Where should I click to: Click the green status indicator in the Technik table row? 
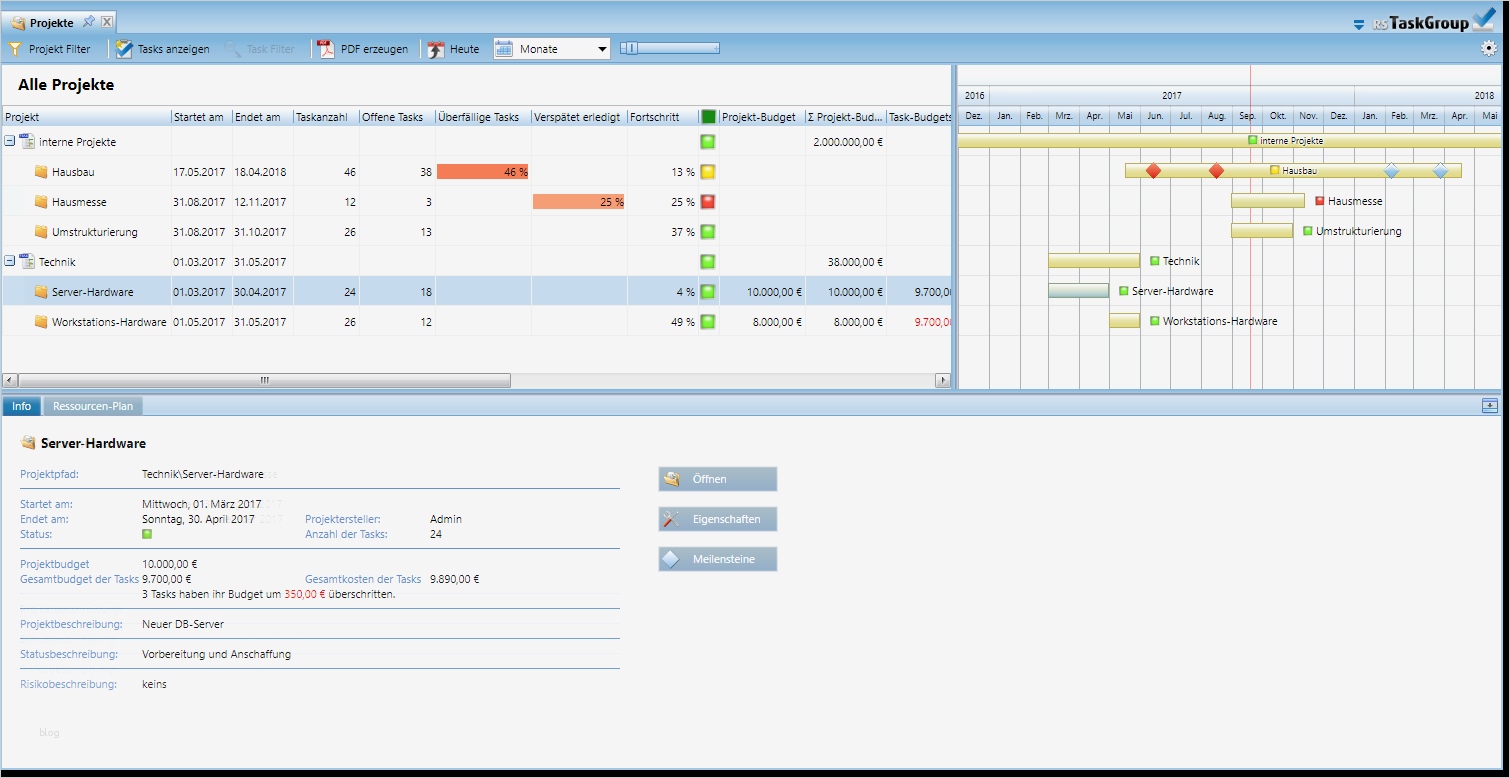708,262
